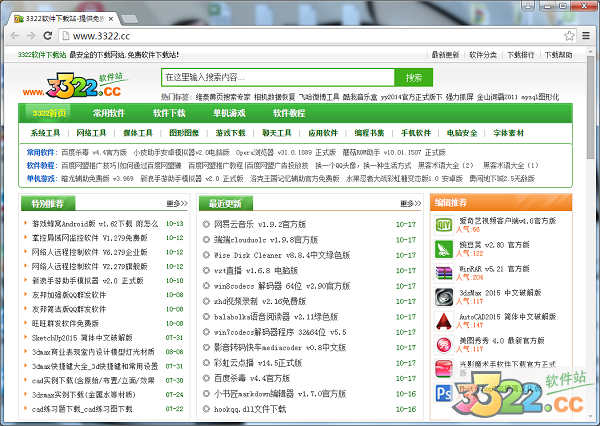600x426 pixels.
Task: Click the site search input field
Action: [x=275, y=77]
